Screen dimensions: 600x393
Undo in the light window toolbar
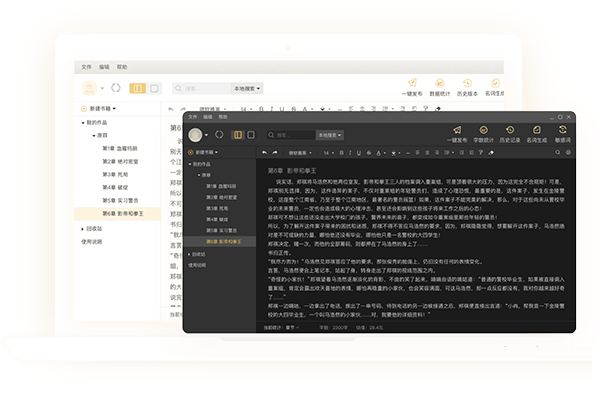[171, 109]
